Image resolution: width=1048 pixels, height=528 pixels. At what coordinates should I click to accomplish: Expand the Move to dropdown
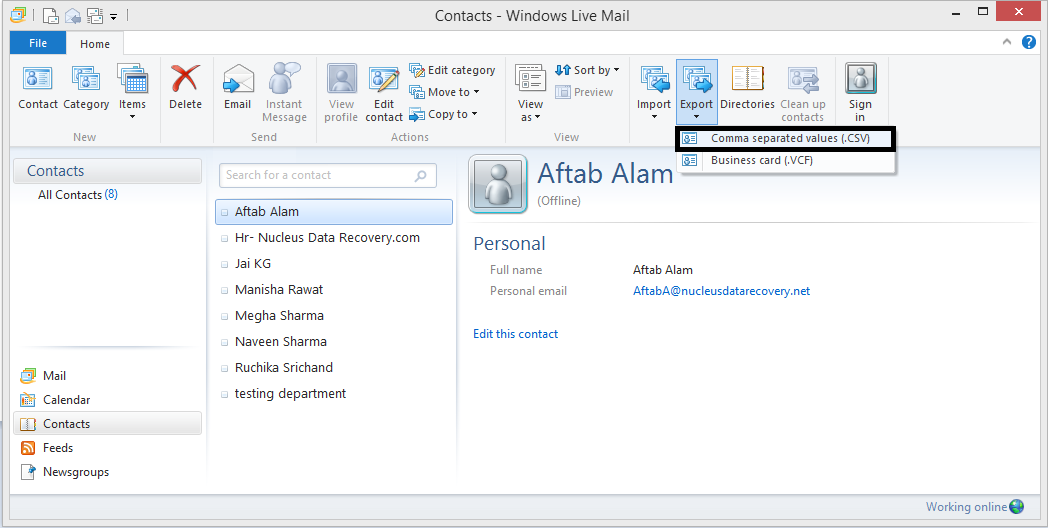445,92
